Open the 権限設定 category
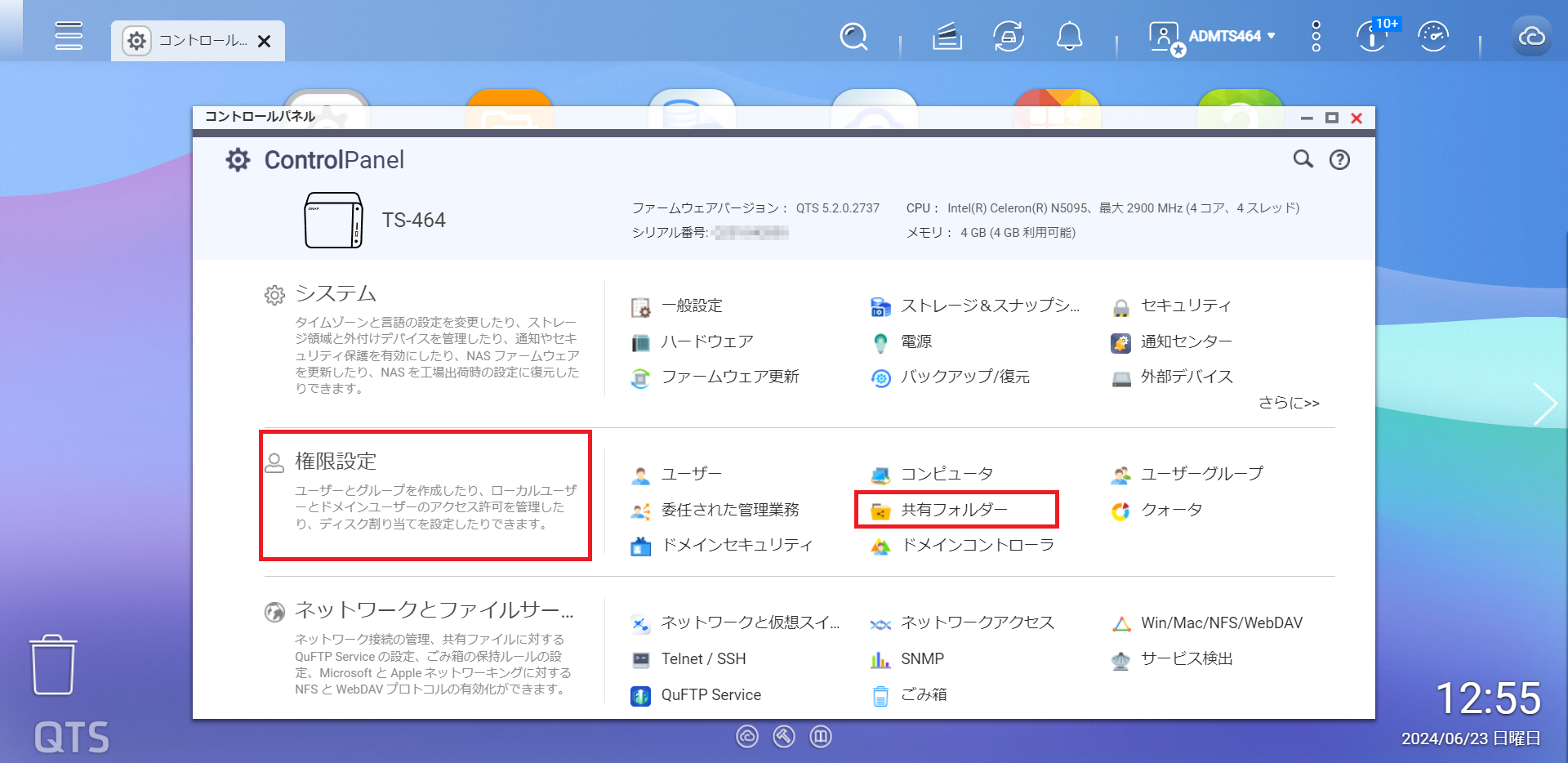 point(336,462)
